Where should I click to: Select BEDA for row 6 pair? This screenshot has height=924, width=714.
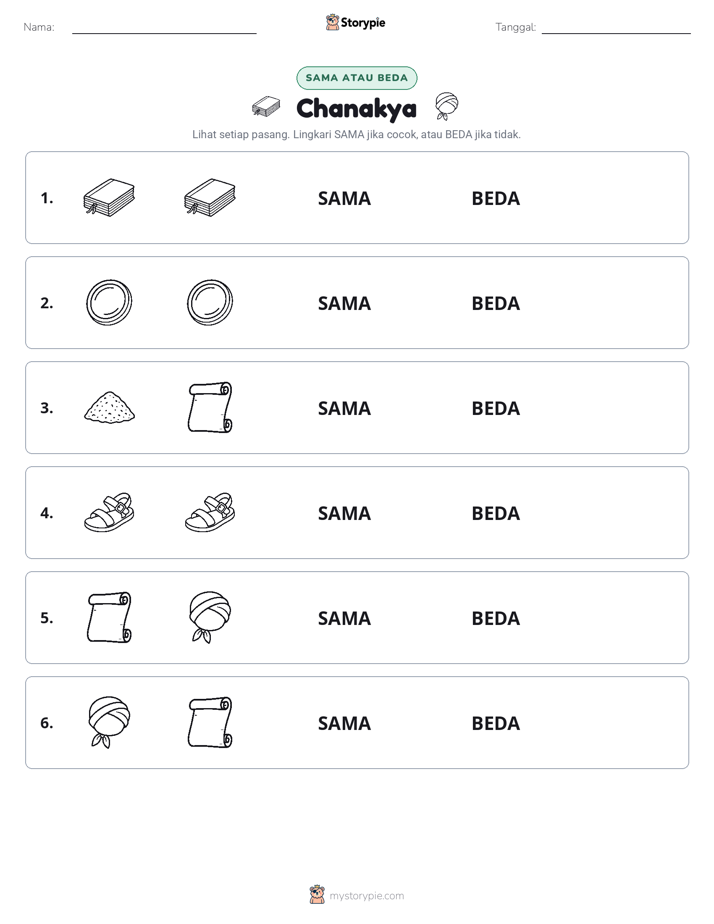point(495,723)
